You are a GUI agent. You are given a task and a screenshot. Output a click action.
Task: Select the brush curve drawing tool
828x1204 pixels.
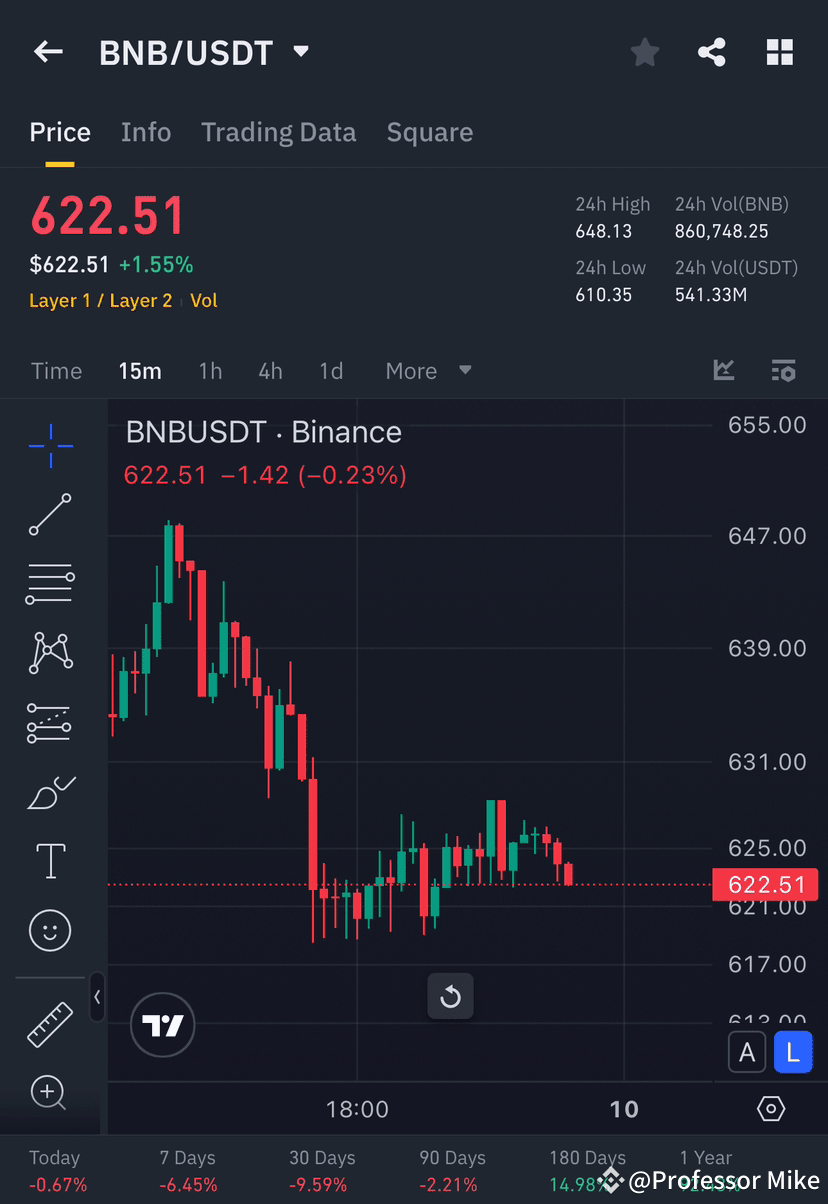pyautogui.click(x=49, y=791)
